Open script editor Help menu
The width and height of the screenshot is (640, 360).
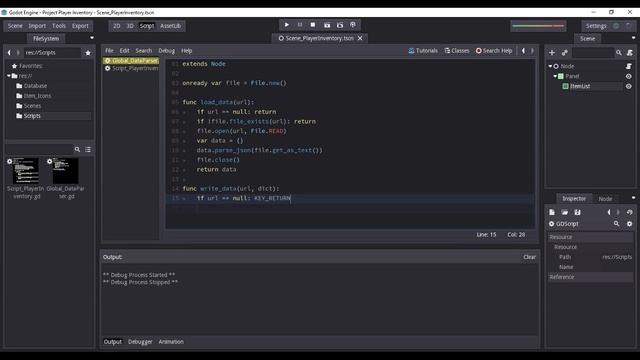tap(187, 51)
